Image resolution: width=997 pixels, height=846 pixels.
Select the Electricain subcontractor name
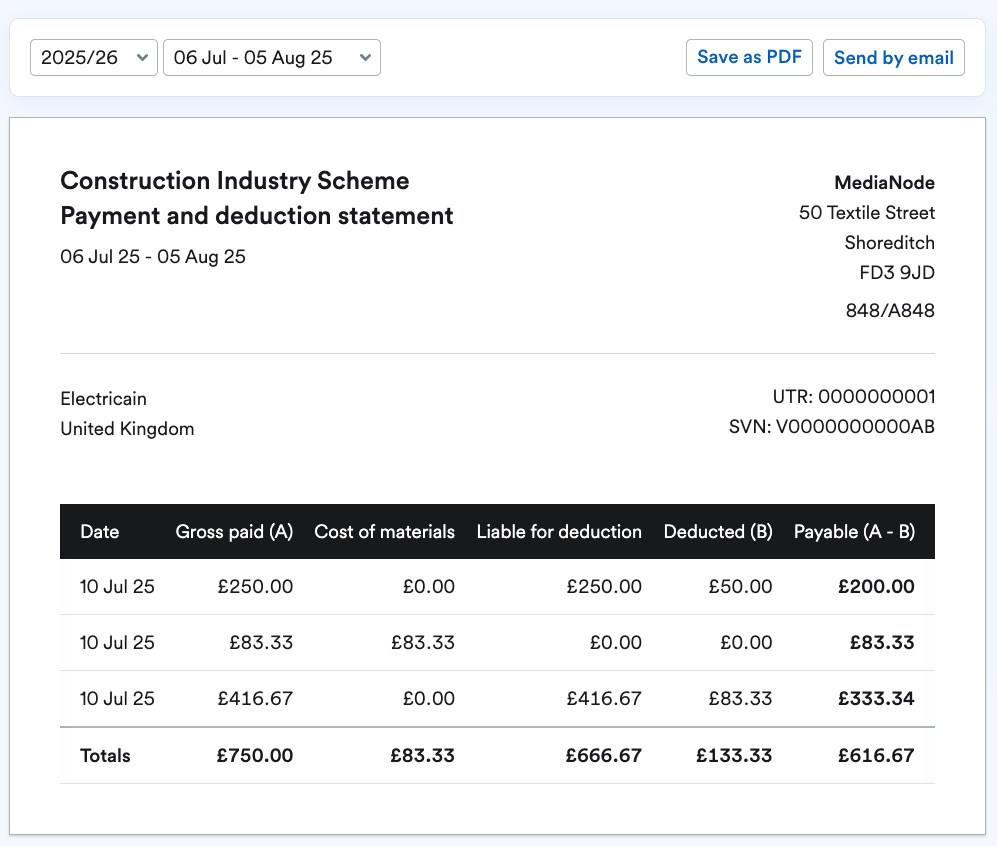click(x=104, y=399)
